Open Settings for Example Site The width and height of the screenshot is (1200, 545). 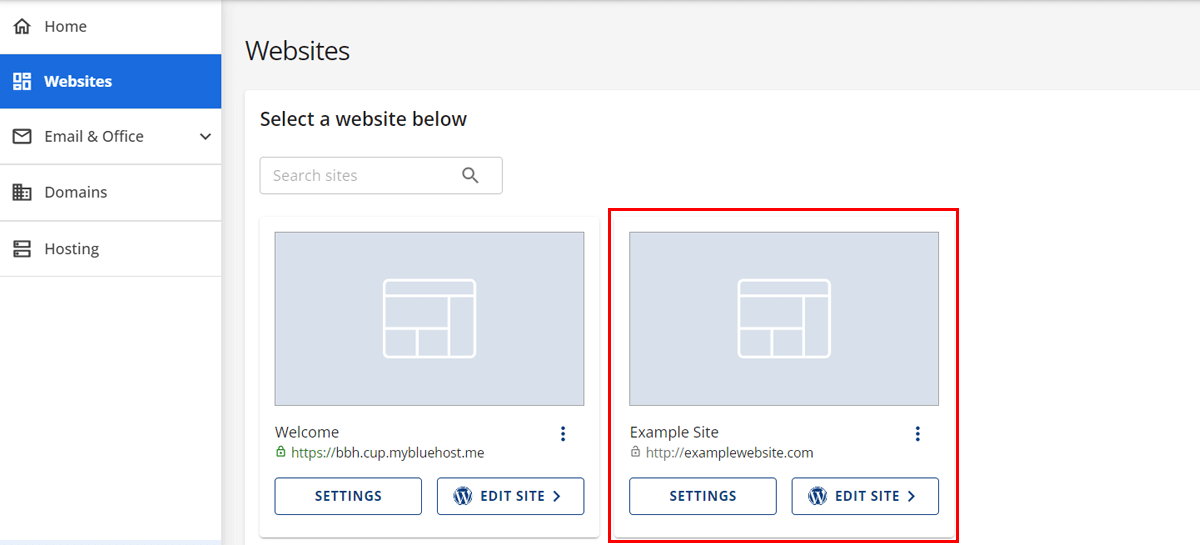point(703,496)
